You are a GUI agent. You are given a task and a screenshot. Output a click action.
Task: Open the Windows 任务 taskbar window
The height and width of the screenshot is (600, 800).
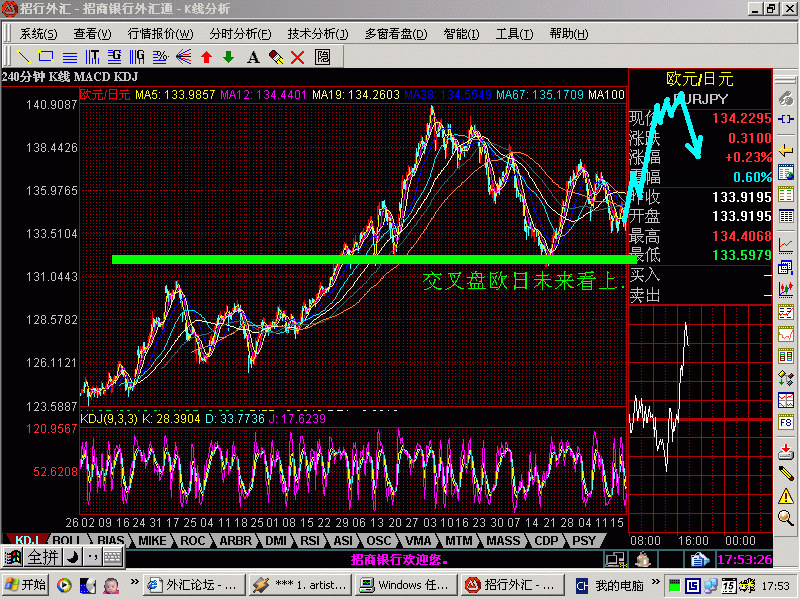[406, 585]
